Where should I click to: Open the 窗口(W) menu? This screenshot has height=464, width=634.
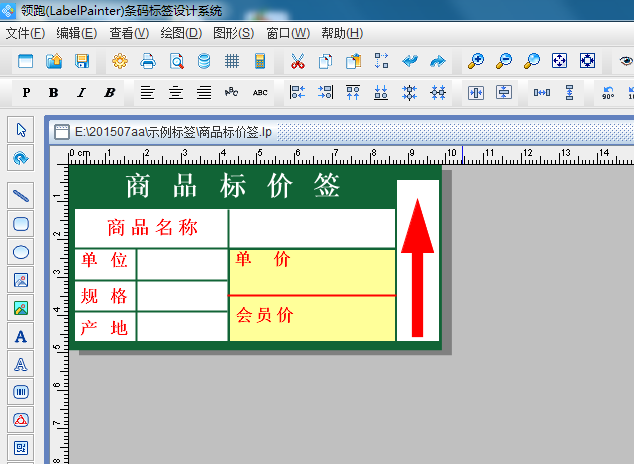tap(288, 33)
